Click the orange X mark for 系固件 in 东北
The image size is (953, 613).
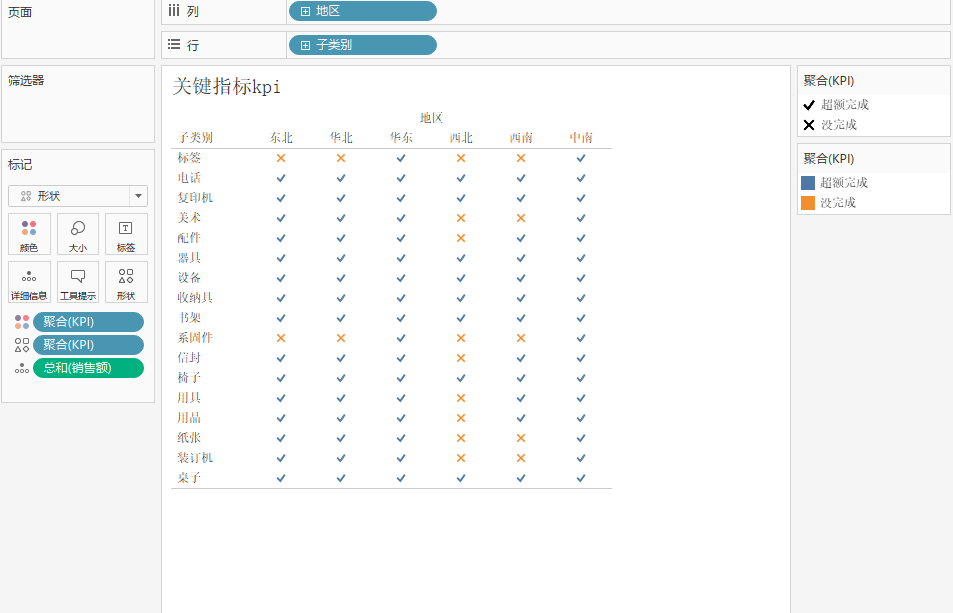(281, 338)
